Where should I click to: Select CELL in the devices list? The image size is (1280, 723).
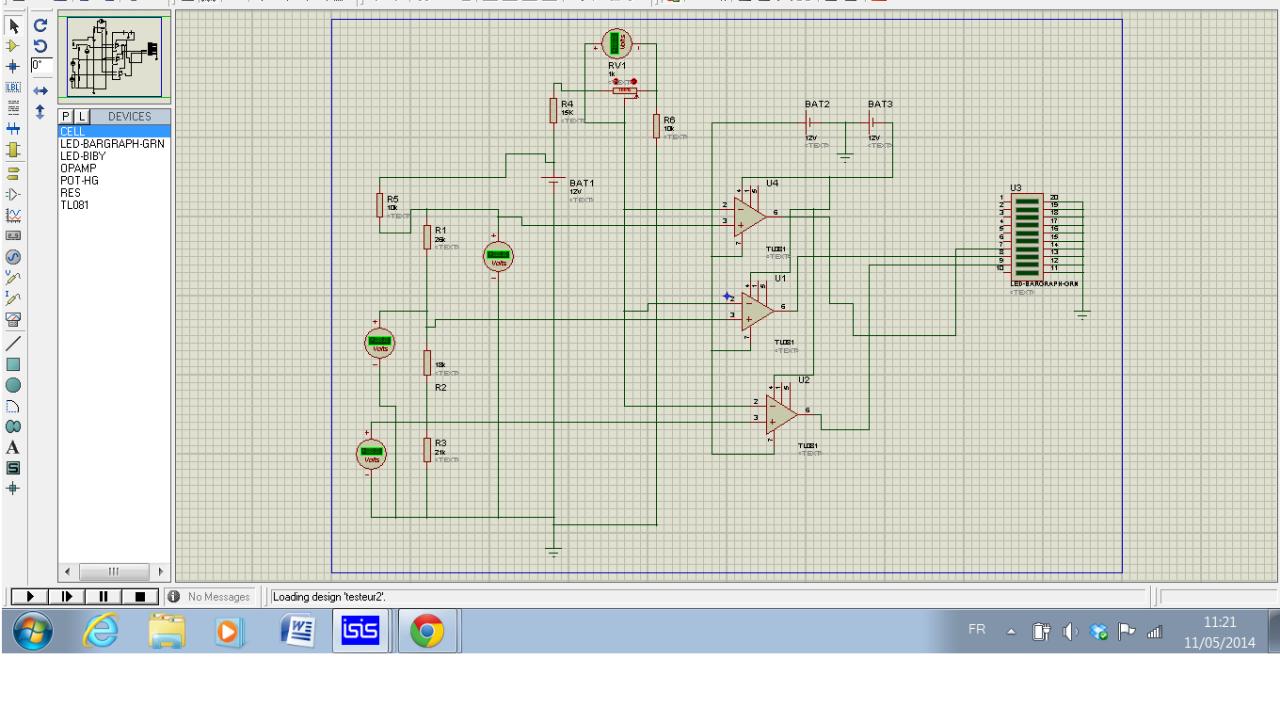pos(114,131)
